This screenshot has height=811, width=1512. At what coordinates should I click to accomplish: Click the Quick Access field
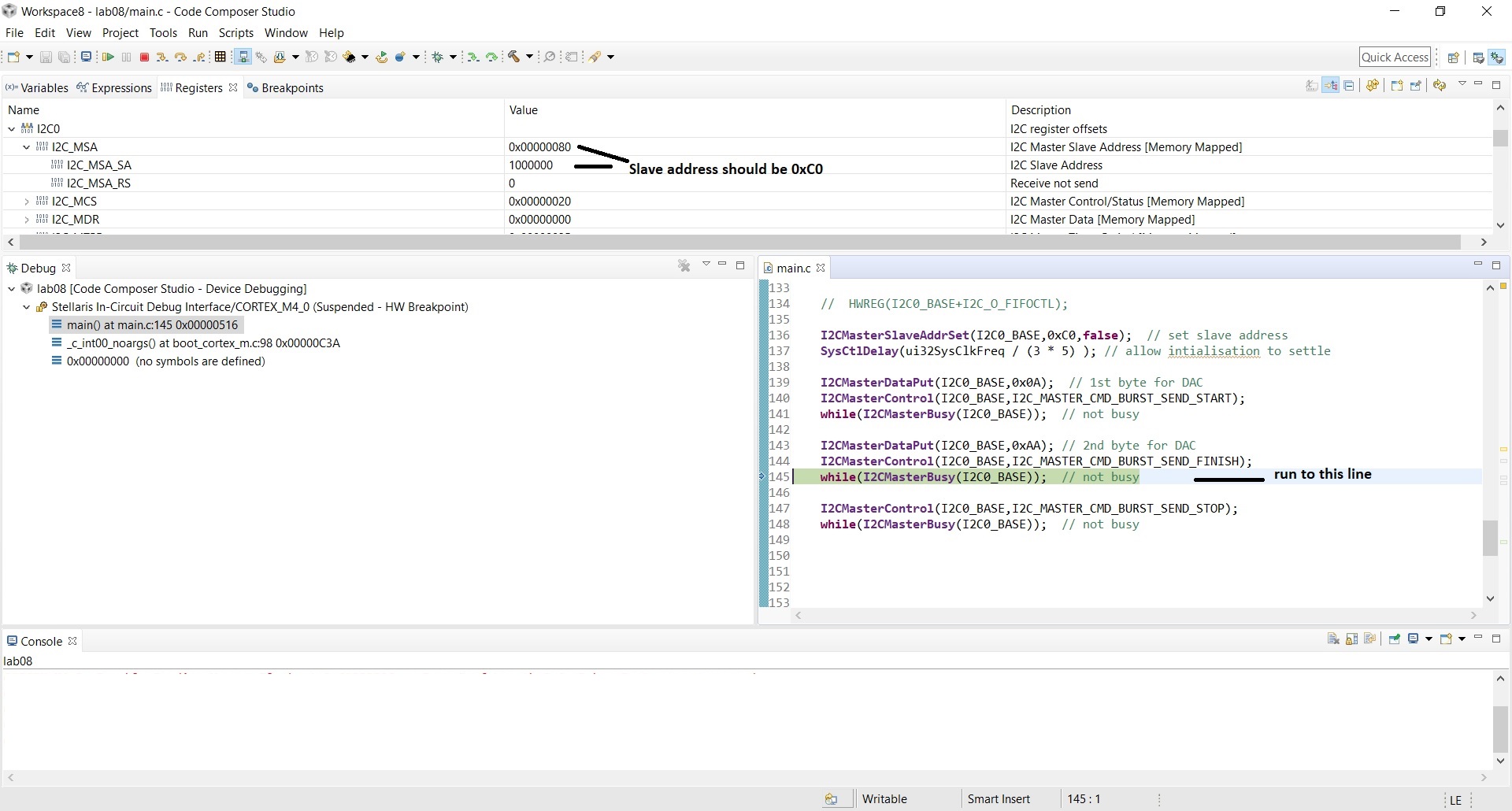tap(1395, 57)
